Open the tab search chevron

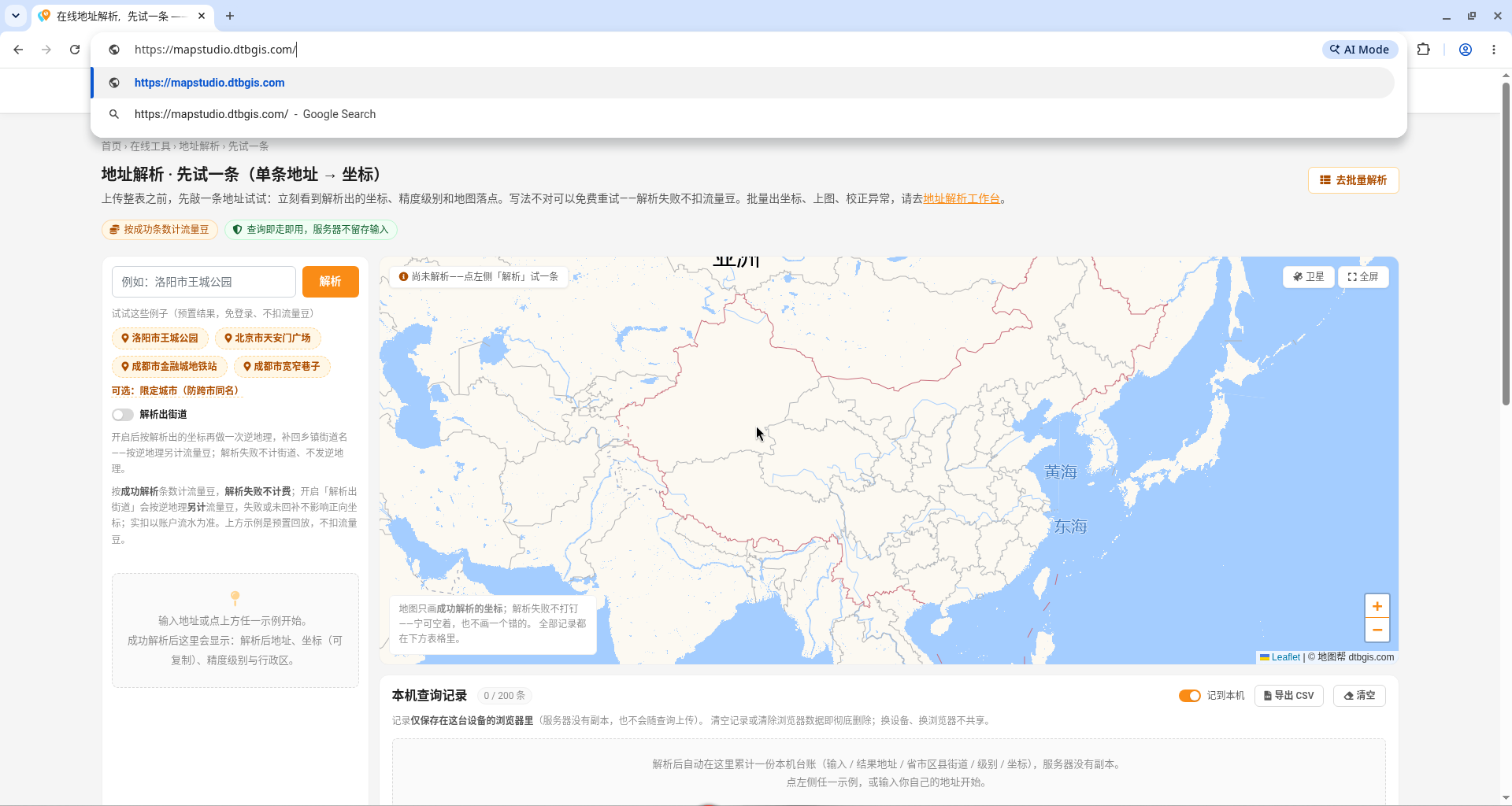[x=16, y=16]
